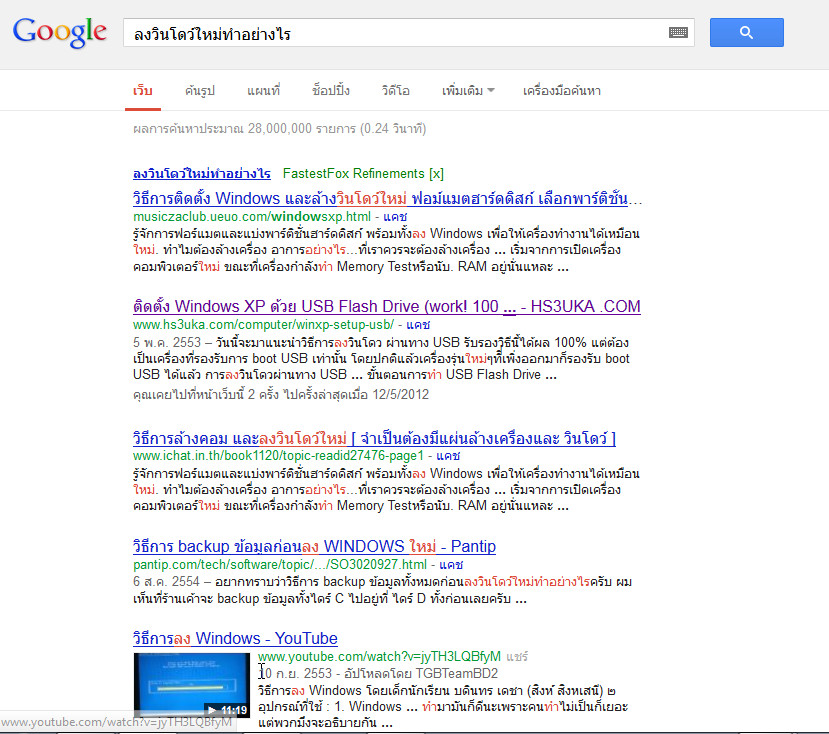Switch to the ค้นรูป tab
Image resolution: width=829 pixels, height=734 pixels.
coord(200,90)
